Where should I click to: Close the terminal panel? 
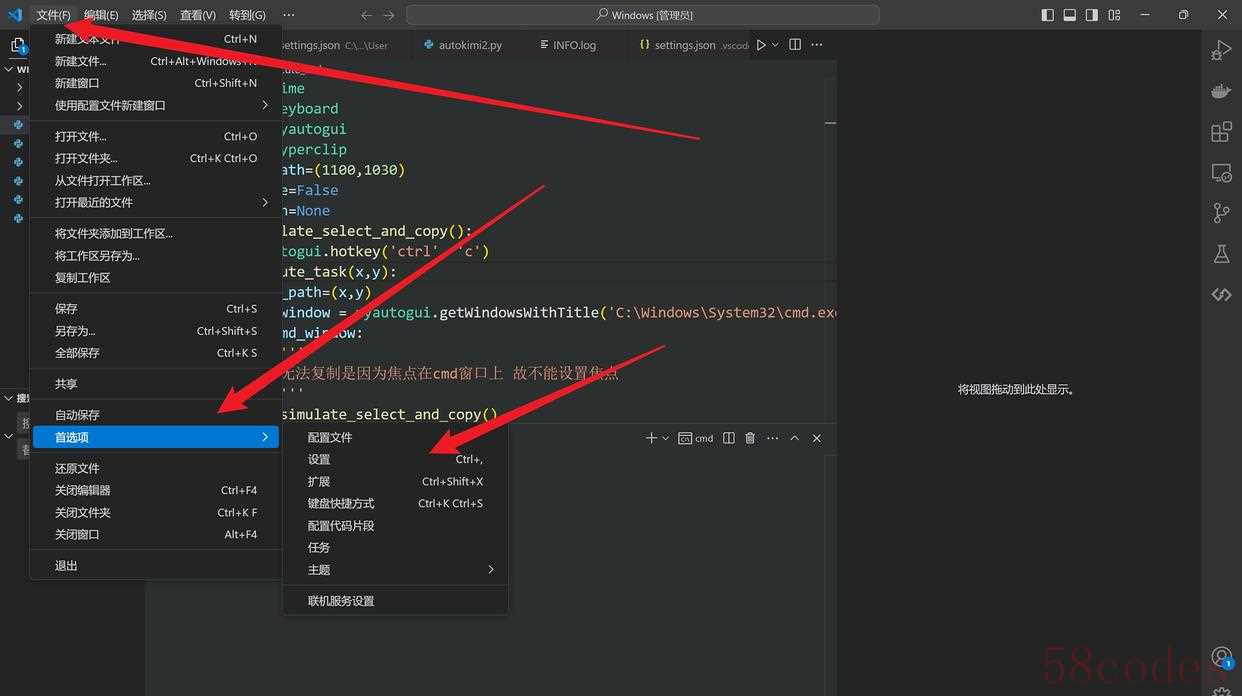(x=816, y=438)
